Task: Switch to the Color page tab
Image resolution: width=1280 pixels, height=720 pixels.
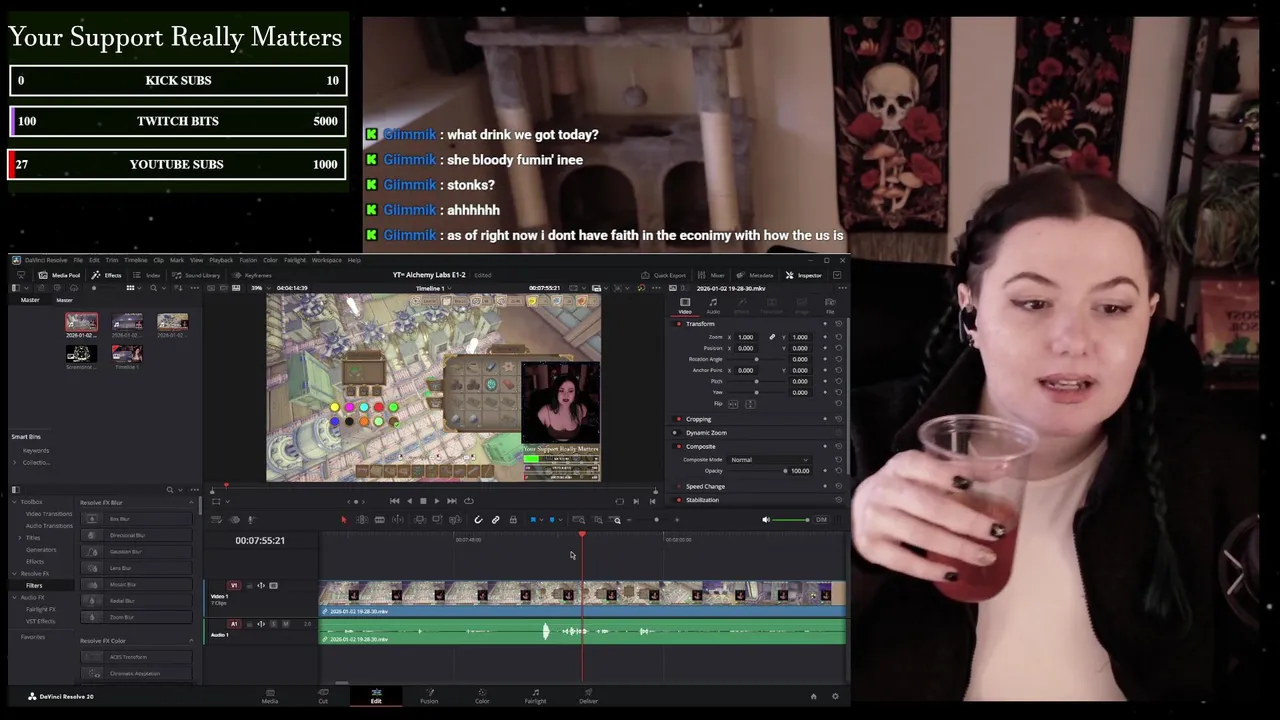Action: [x=482, y=696]
